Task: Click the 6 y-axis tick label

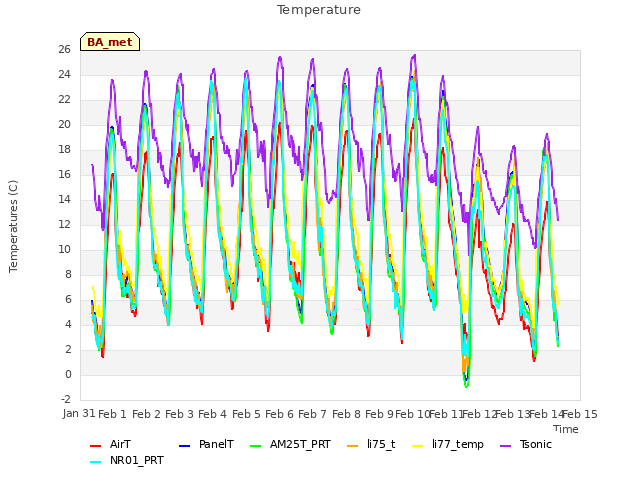Action: [68, 299]
